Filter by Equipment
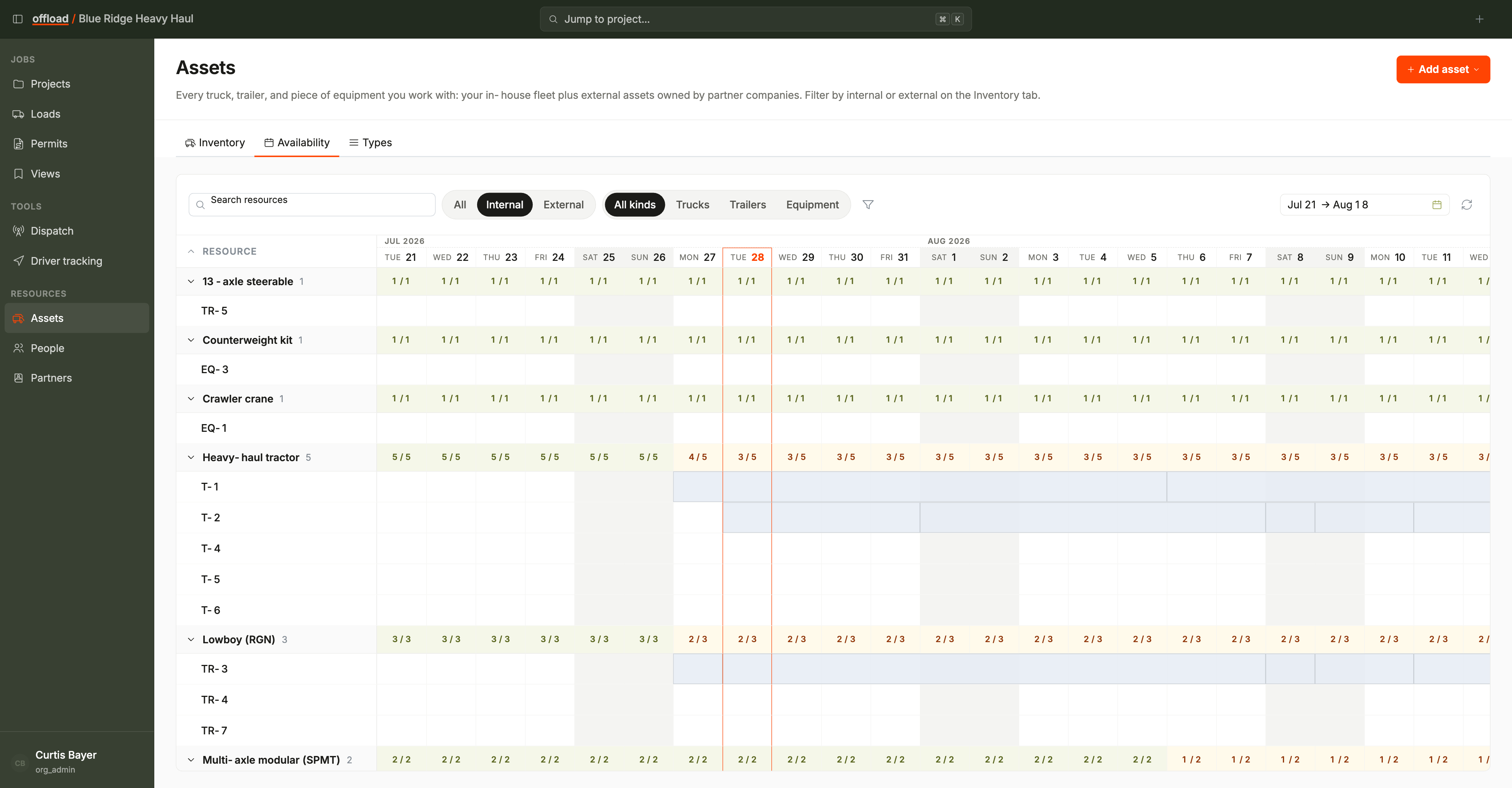 pos(812,205)
